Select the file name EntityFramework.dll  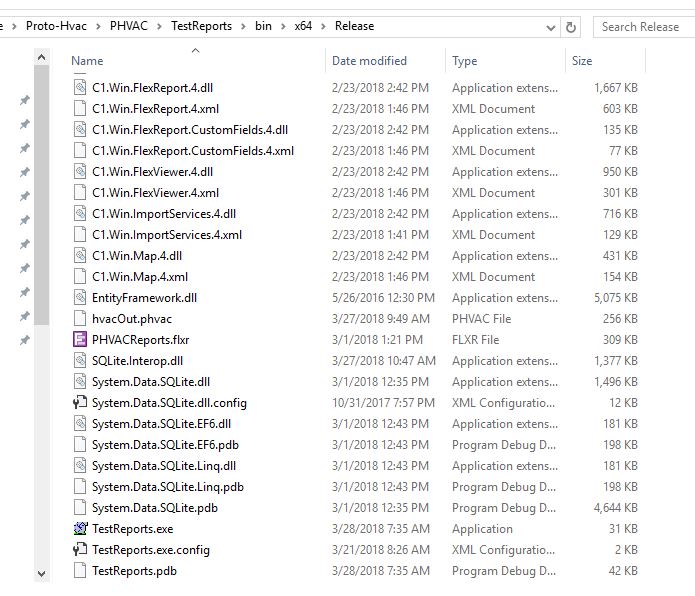tap(144, 298)
